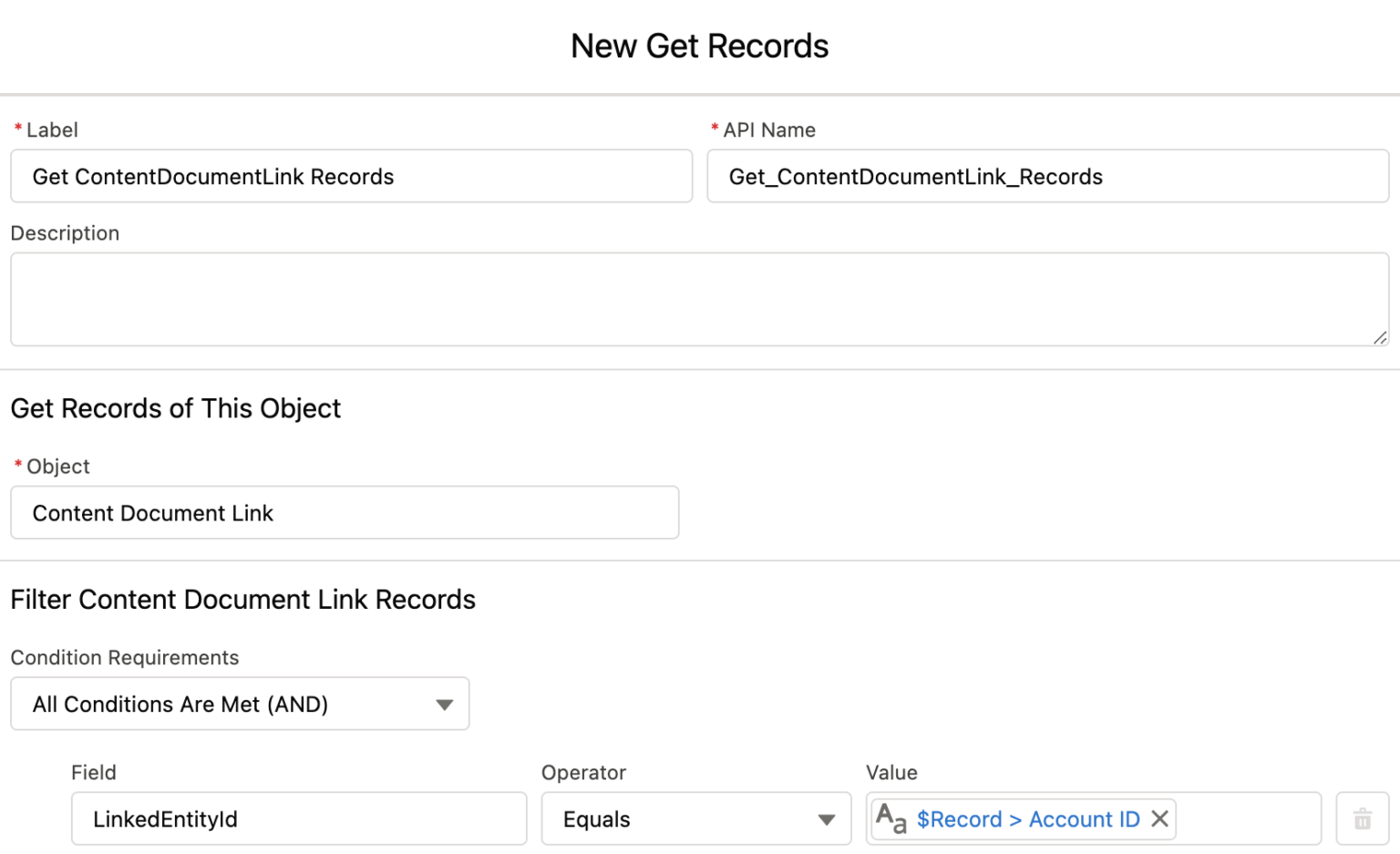Viewport: 1400px width, 854px height.
Task: Click inside the Description text area
Action: click(700, 299)
